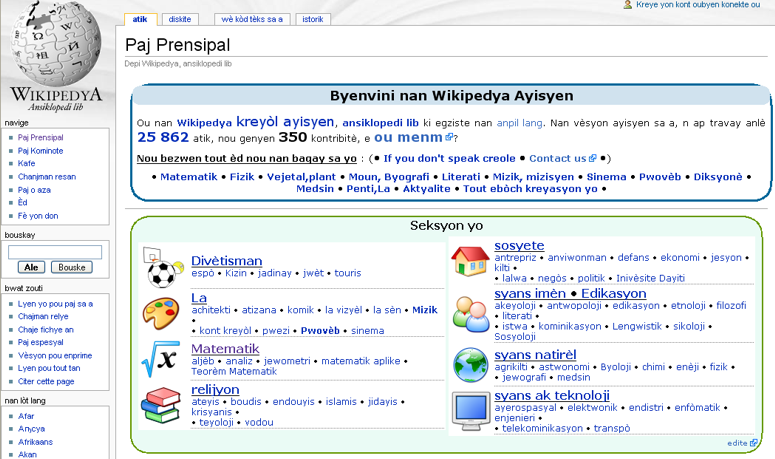The image size is (775, 459).
Task: Open the 'Kafe' sidebar link
Action: click(x=26, y=163)
